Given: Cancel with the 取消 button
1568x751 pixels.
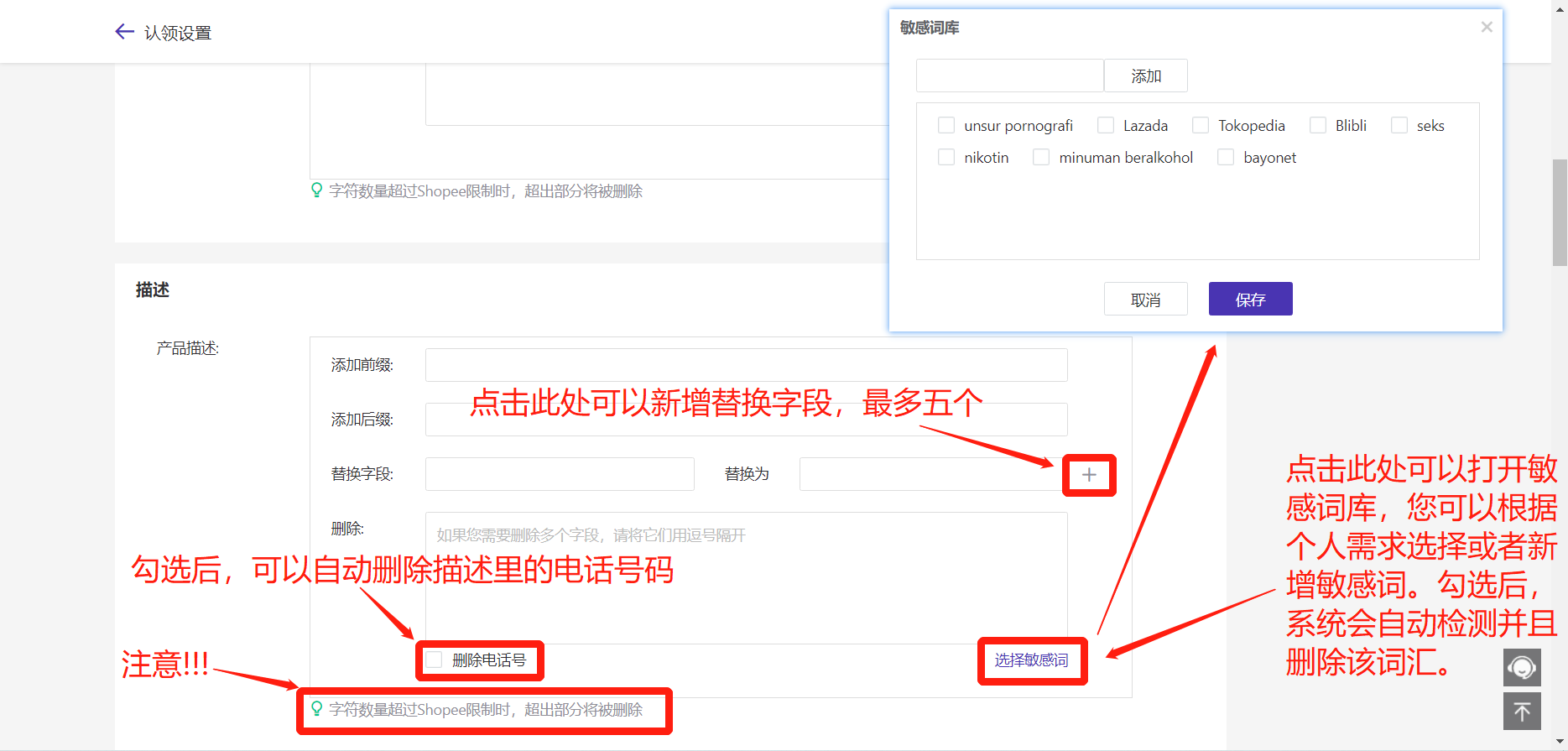Looking at the screenshot, I should [x=1146, y=299].
